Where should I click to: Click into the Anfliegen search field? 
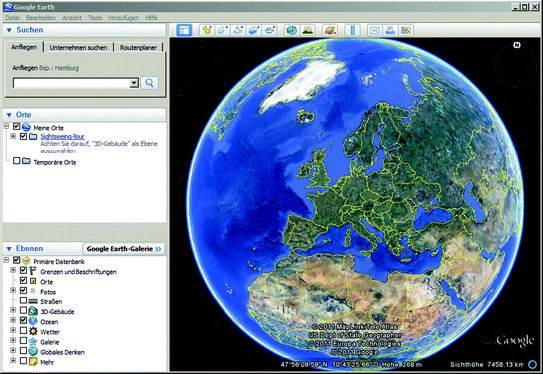(71, 83)
